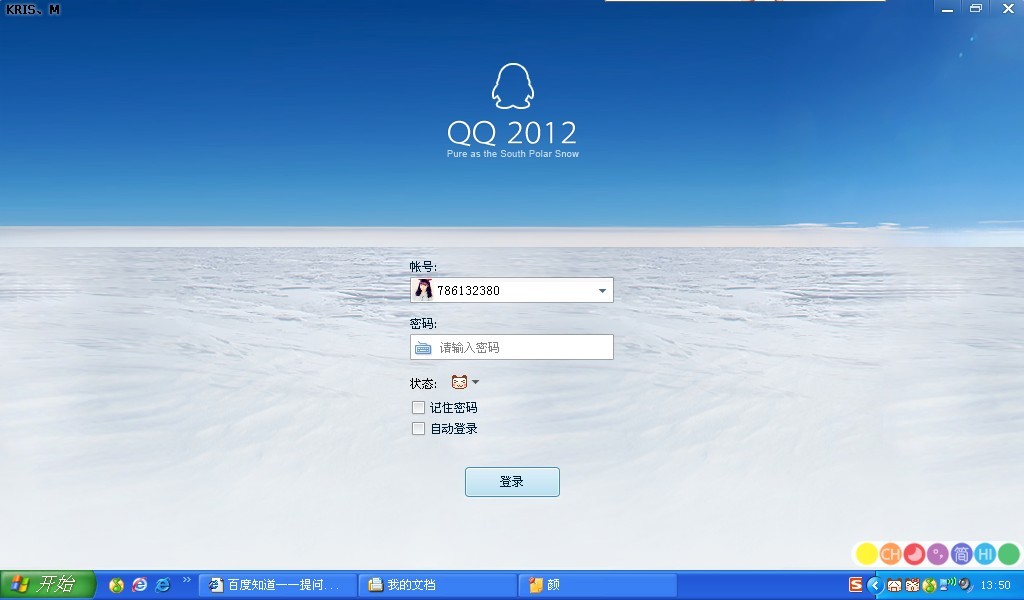Click the 简 simplified Chinese bubble icon

(960, 553)
